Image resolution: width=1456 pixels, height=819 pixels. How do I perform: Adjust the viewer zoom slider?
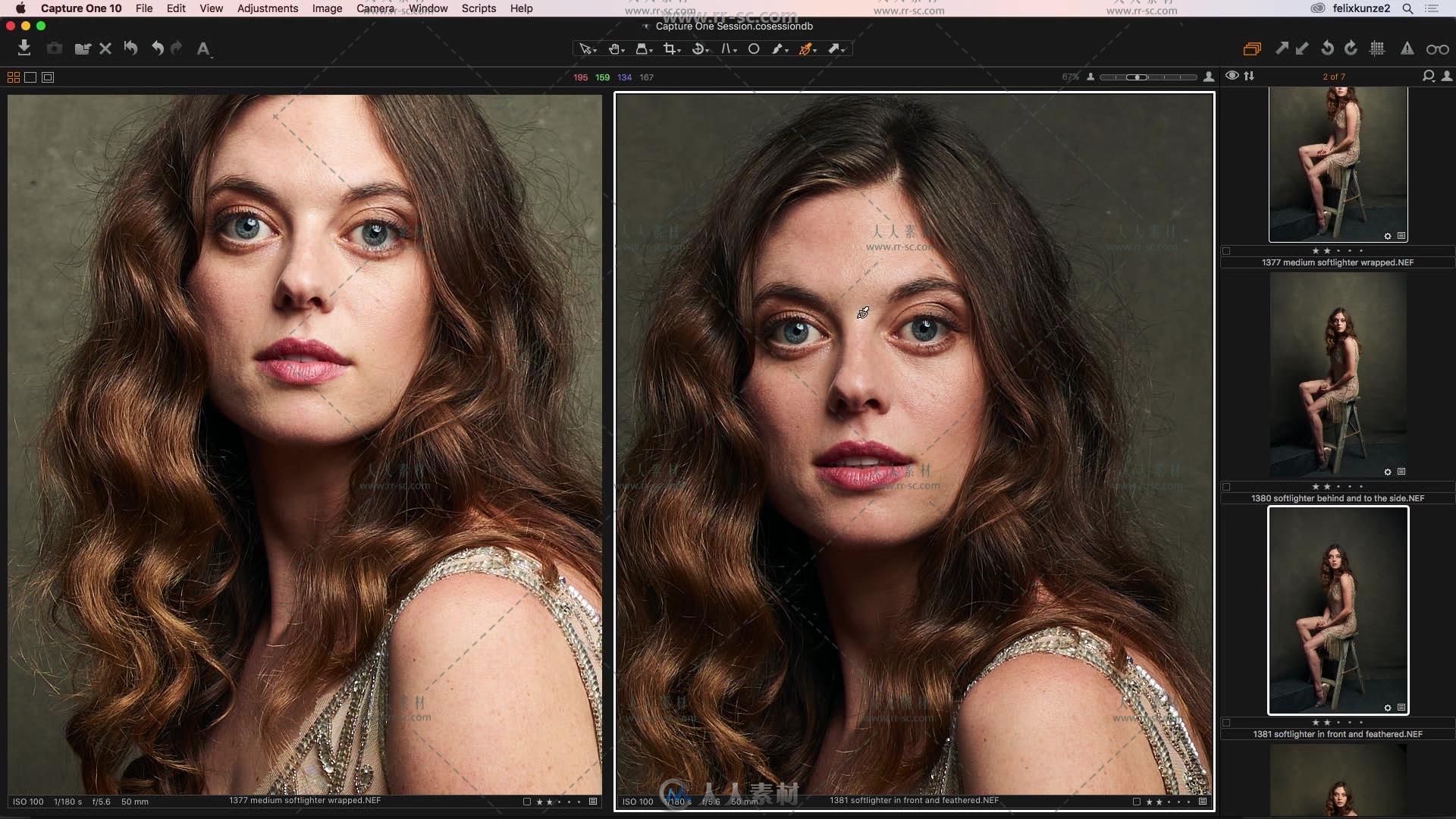pyautogui.click(x=1148, y=77)
